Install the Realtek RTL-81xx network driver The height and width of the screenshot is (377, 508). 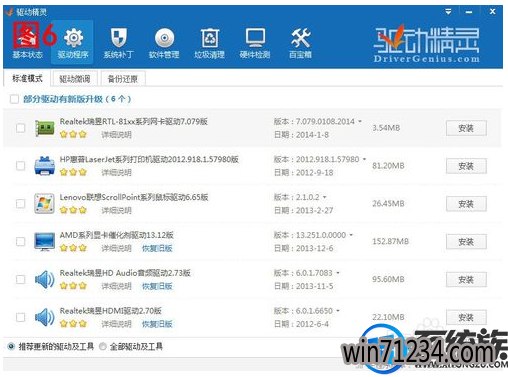(x=466, y=128)
